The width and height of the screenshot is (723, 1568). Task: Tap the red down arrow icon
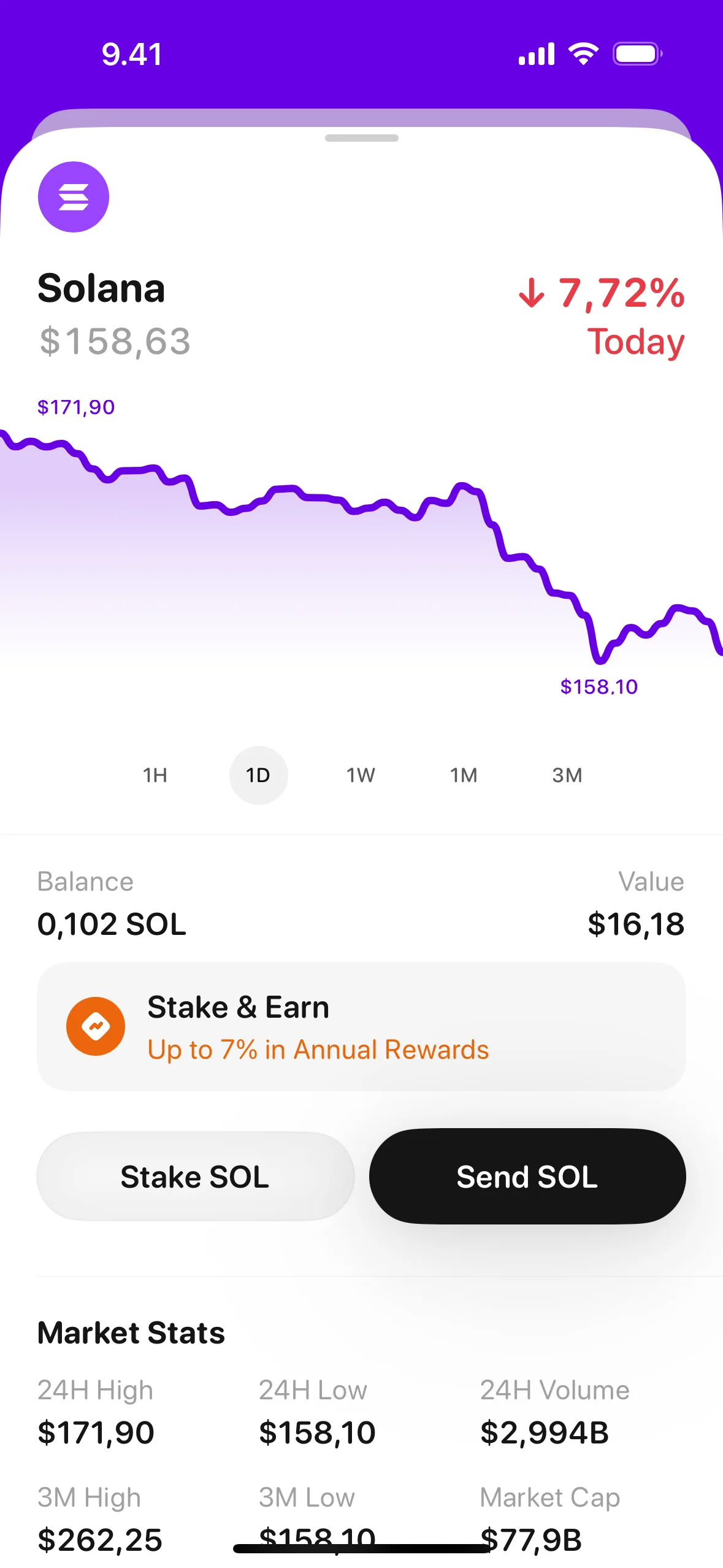[x=531, y=293]
